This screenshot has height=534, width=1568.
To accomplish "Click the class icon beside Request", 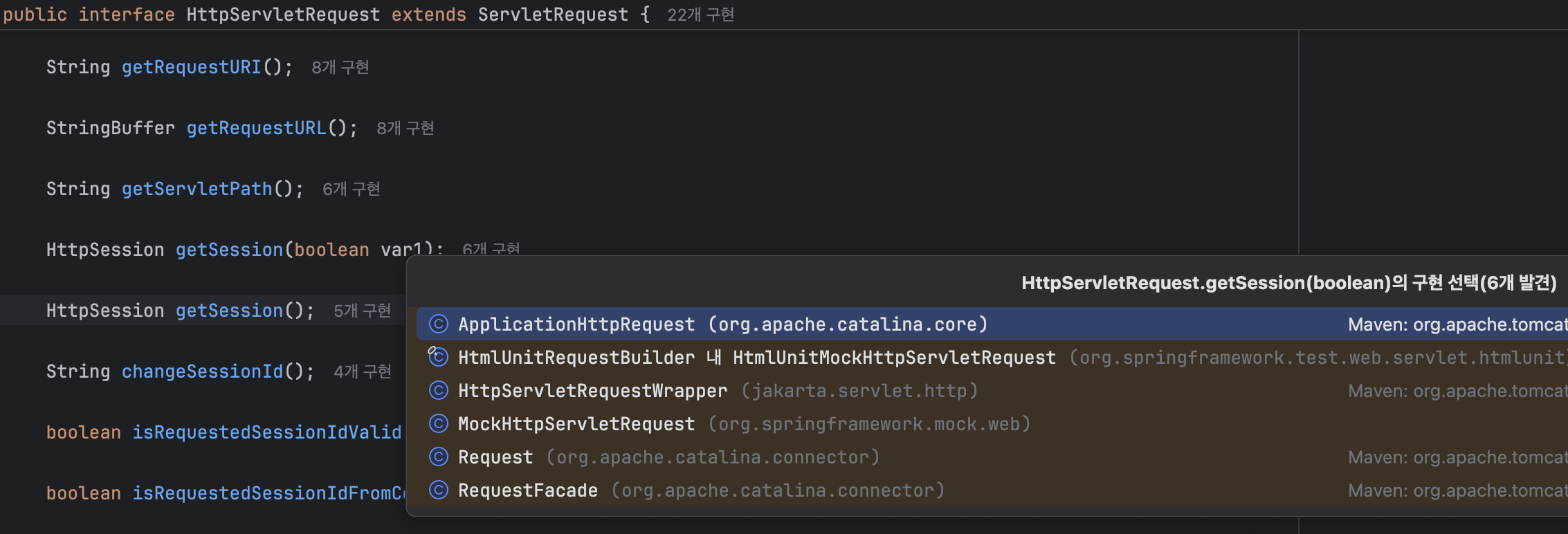I will [439, 457].
